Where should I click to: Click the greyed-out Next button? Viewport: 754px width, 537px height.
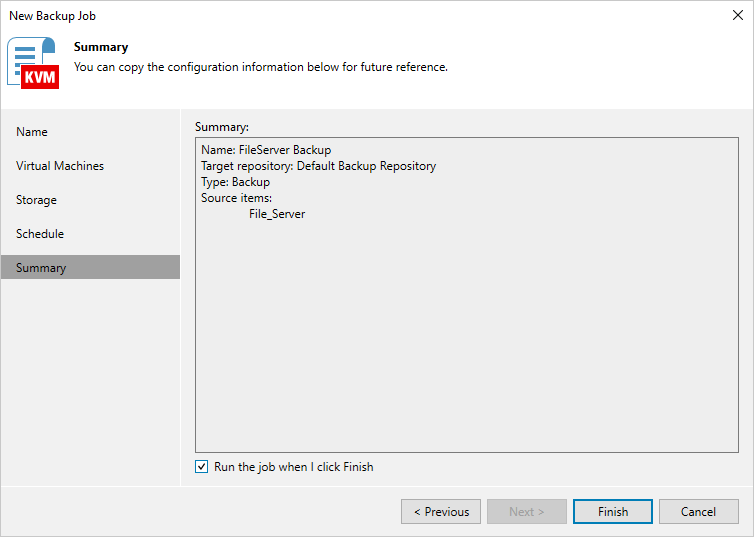point(527,512)
